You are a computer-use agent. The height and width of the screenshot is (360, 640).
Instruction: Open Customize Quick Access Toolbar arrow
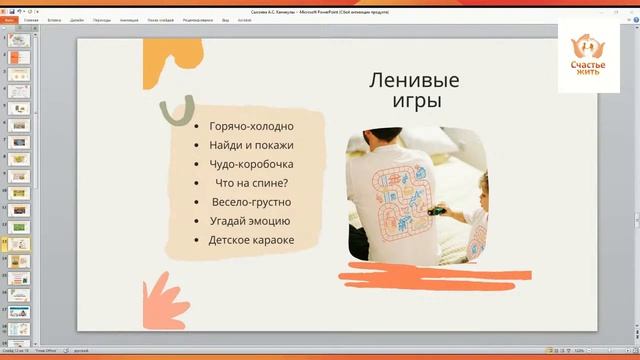point(37,12)
